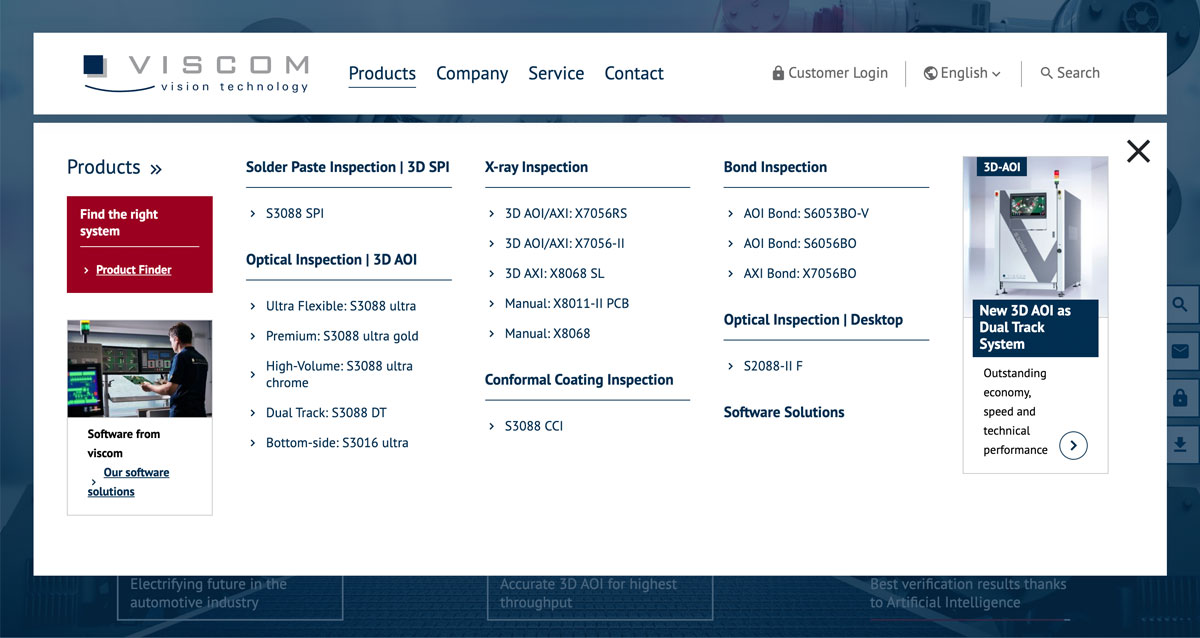
Task: Open the Software Solutions heading
Action: point(783,412)
